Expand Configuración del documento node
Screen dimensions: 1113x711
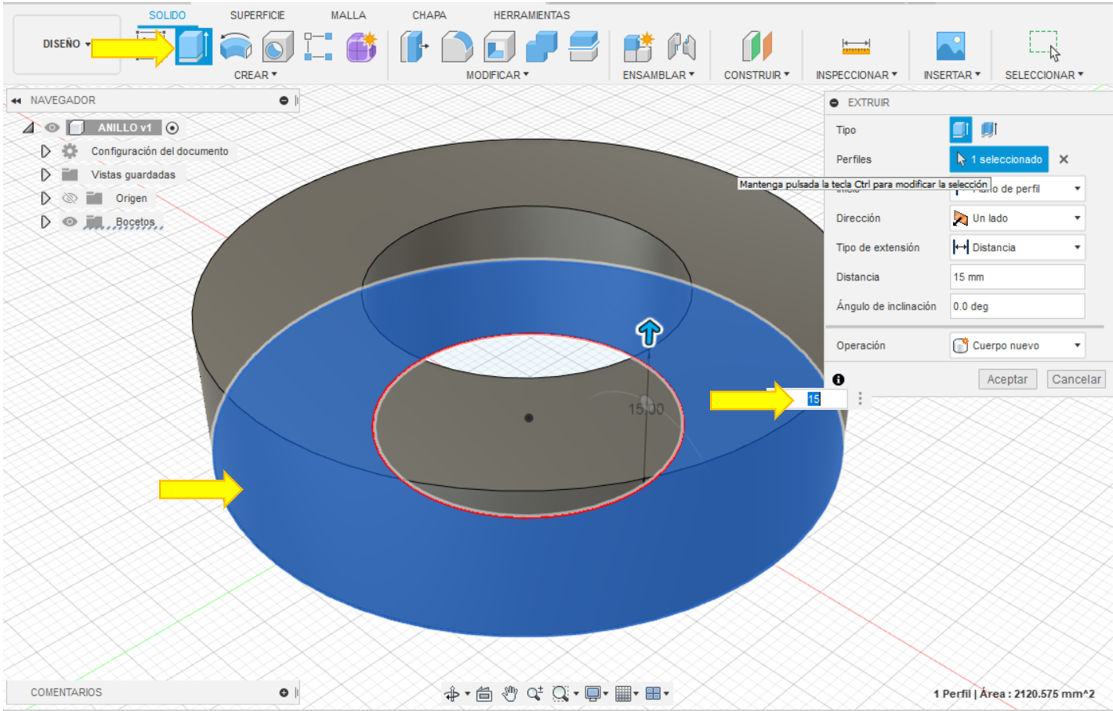45,151
